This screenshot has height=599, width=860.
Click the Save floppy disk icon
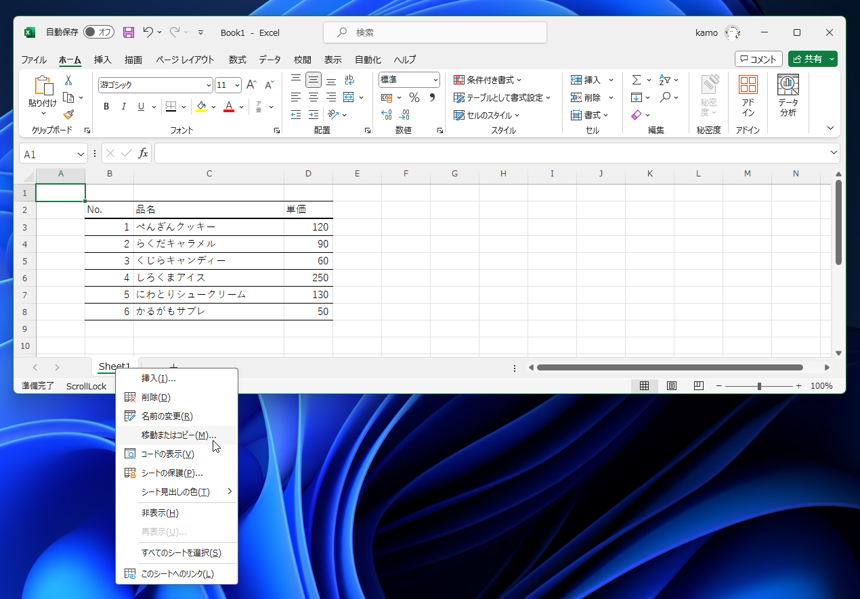(128, 32)
